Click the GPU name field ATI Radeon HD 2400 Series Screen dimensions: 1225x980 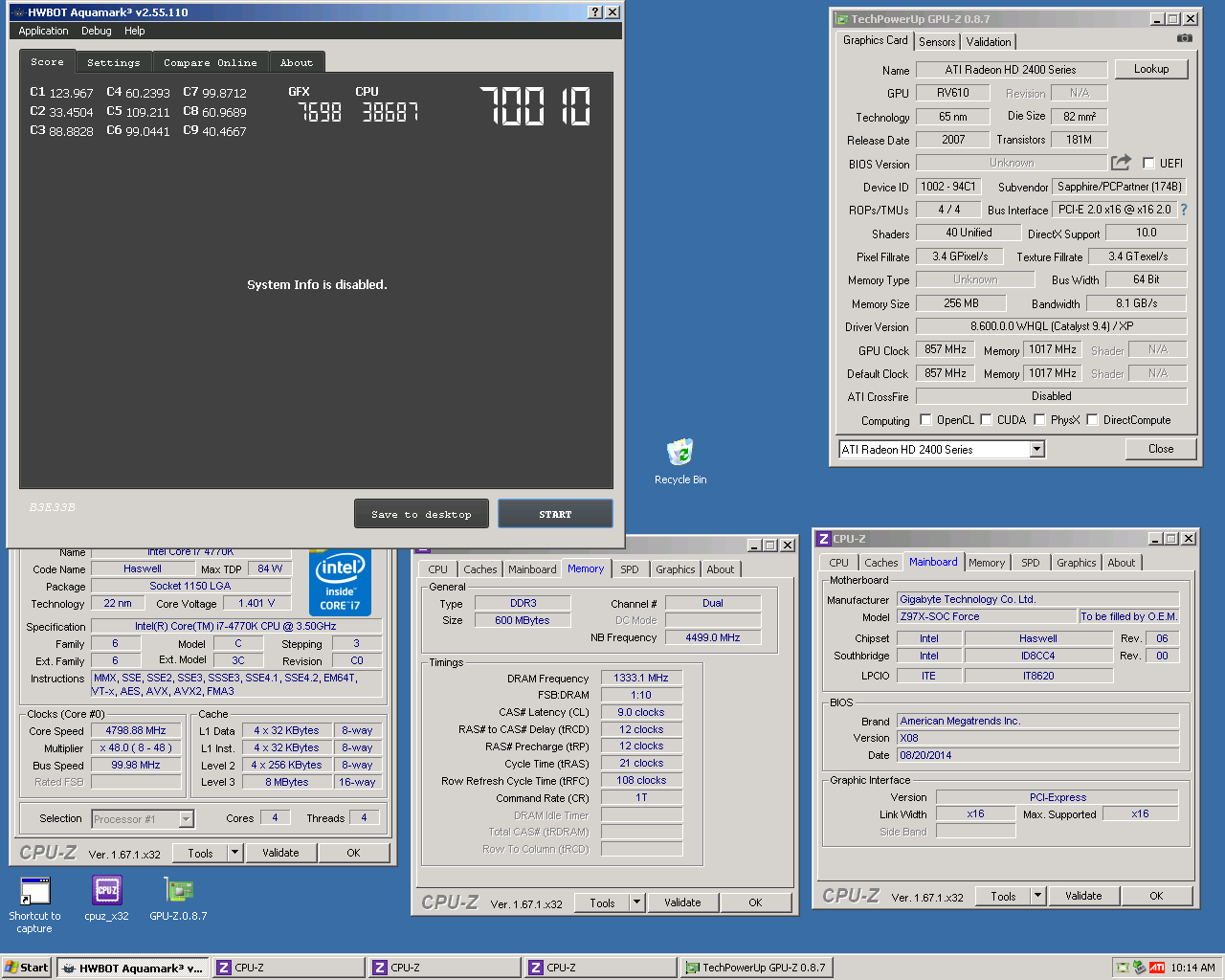pos(1011,69)
